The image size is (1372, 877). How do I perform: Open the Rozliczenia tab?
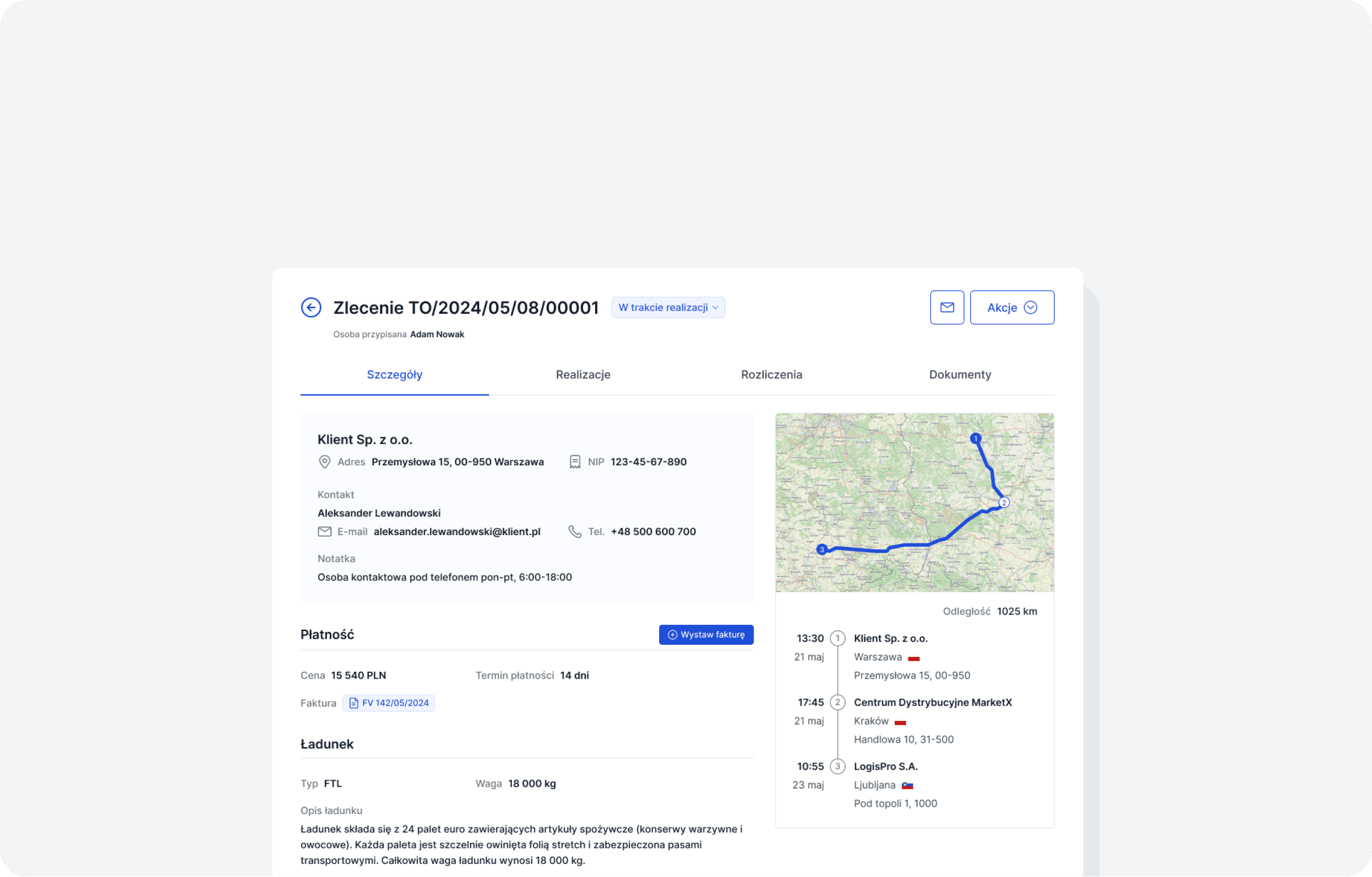(771, 374)
